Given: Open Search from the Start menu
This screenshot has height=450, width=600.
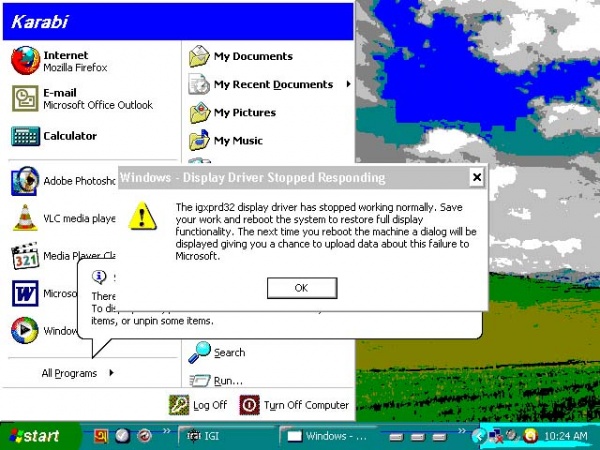Looking at the screenshot, I should (x=217, y=352).
